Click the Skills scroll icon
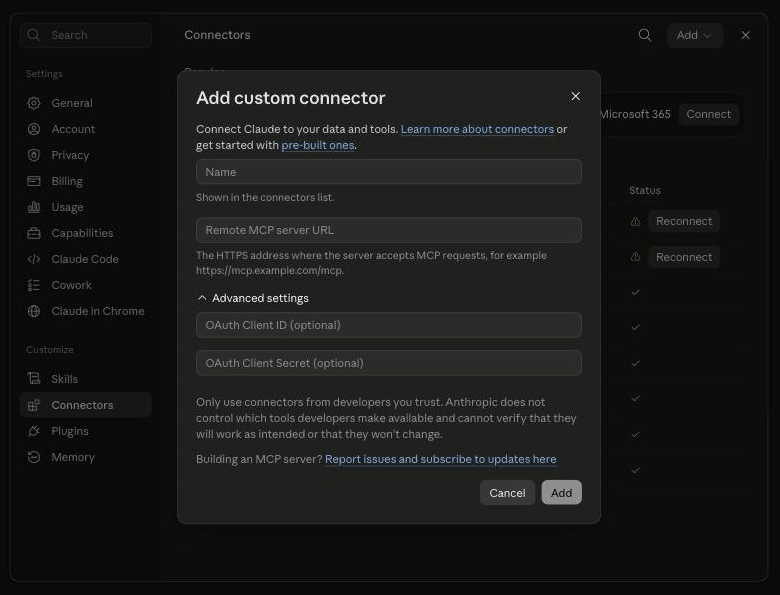Screen dimensions: 780x595 pos(34,379)
